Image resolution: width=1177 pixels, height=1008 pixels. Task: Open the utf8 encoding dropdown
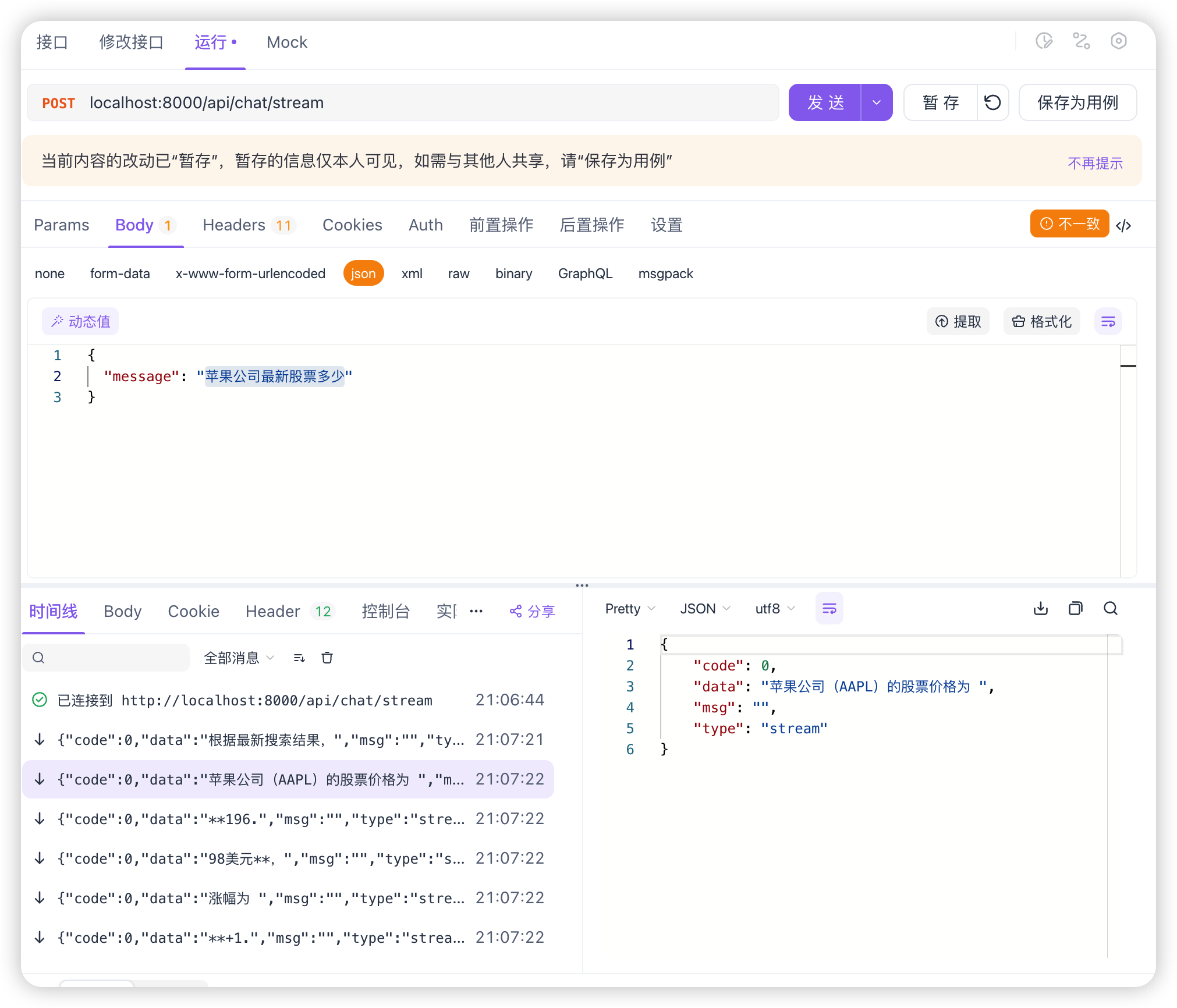pos(774,609)
